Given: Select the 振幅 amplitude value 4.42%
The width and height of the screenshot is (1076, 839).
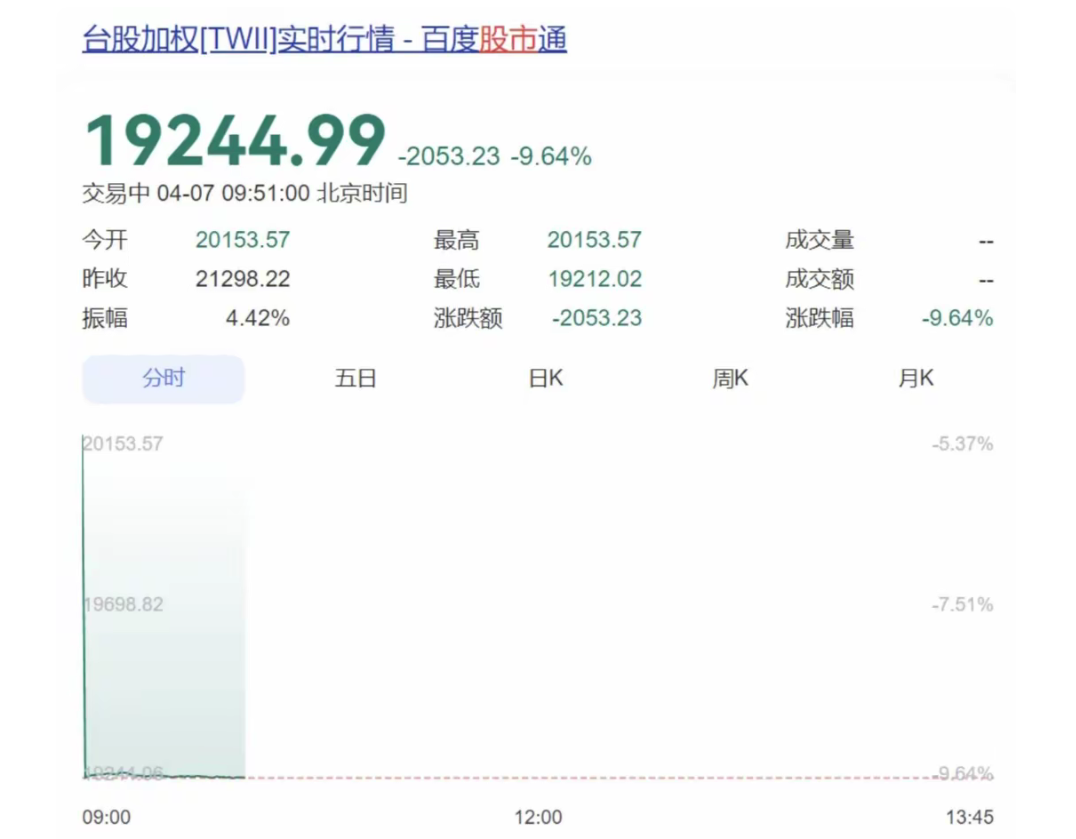Looking at the screenshot, I should [258, 318].
